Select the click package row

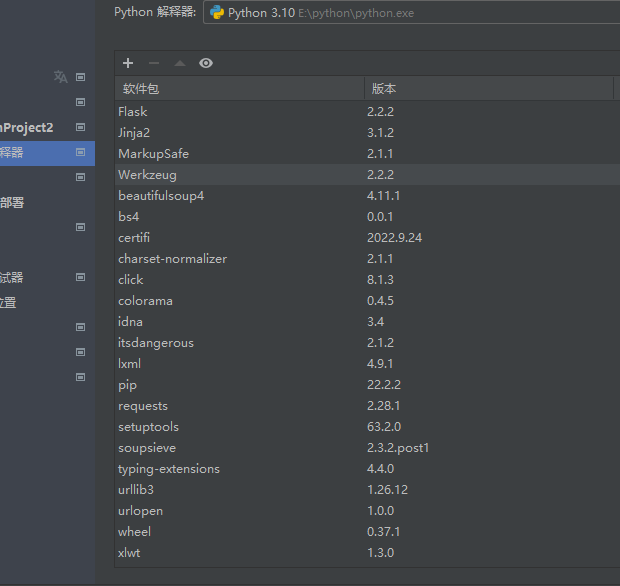point(367,280)
